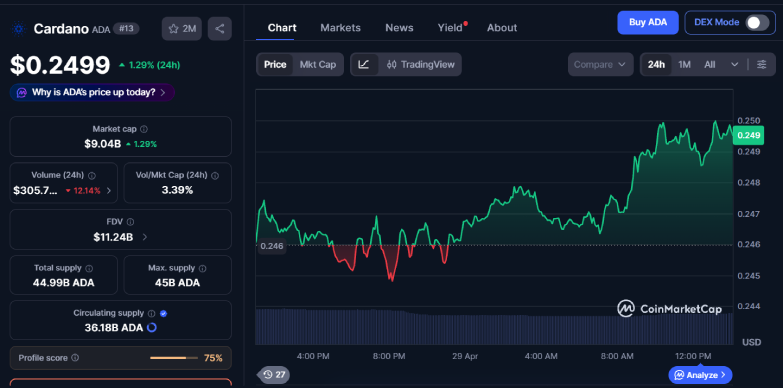Screen dimensions: 783x388
Task: Click Max. supply info icon
Action: 202,268
